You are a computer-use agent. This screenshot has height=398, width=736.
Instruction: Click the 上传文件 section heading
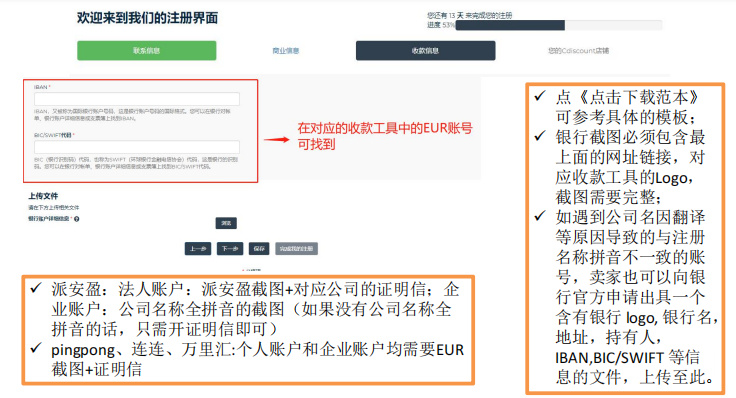click(x=43, y=196)
